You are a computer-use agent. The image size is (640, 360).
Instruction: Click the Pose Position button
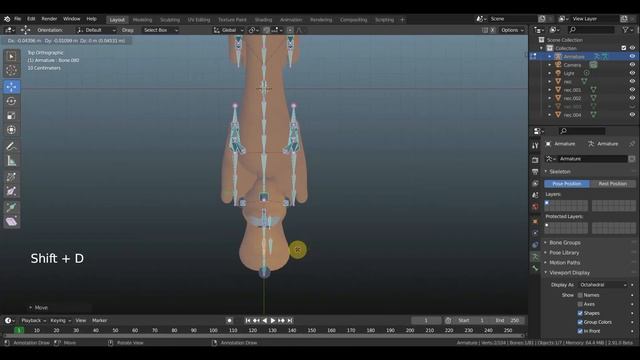[x=567, y=184]
